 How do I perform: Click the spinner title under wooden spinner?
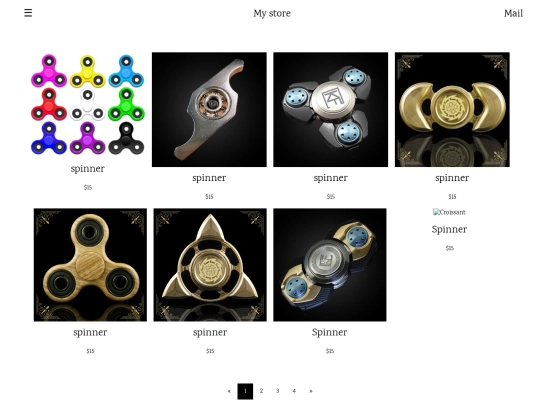[90, 332]
